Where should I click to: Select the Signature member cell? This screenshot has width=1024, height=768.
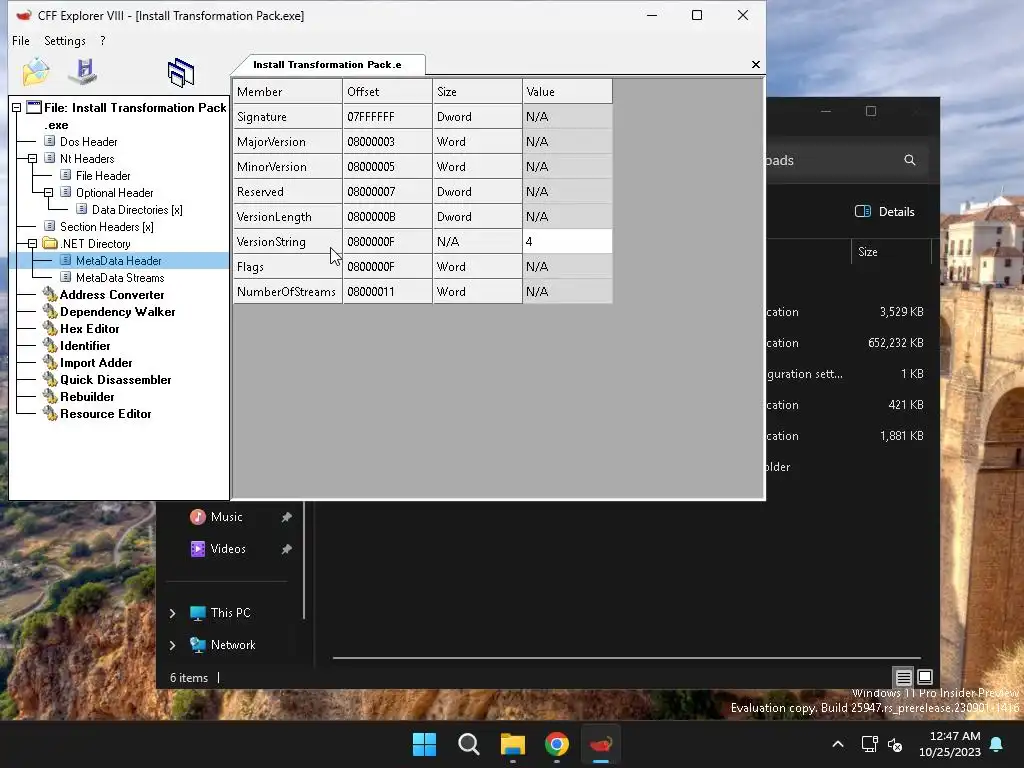pos(287,117)
